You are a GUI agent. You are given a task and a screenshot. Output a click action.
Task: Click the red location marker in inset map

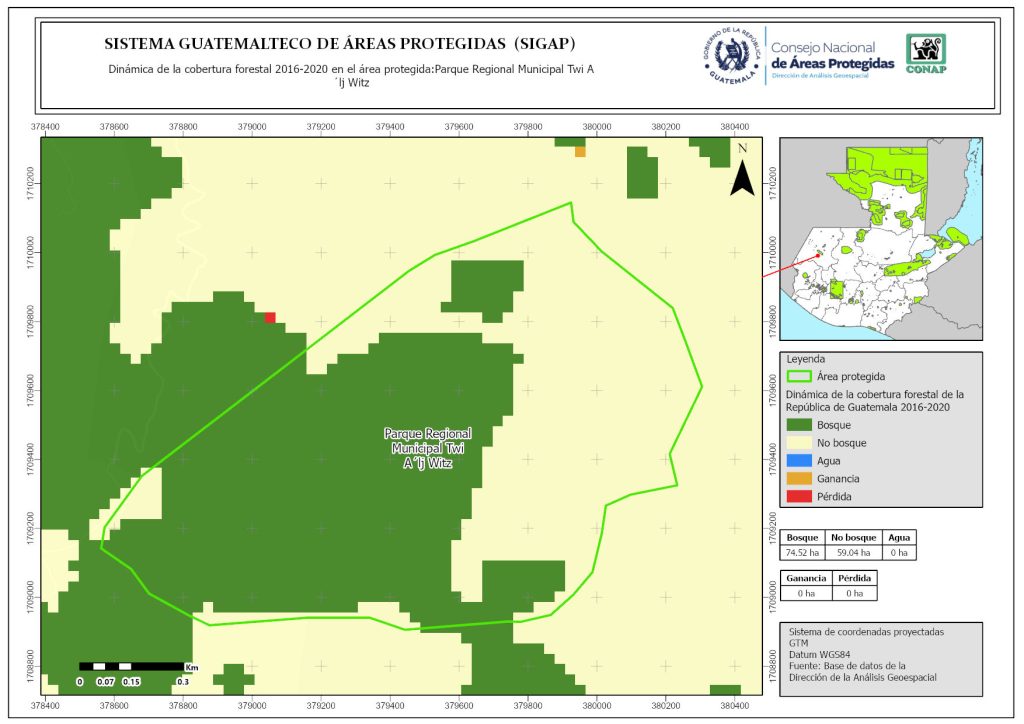point(818,254)
